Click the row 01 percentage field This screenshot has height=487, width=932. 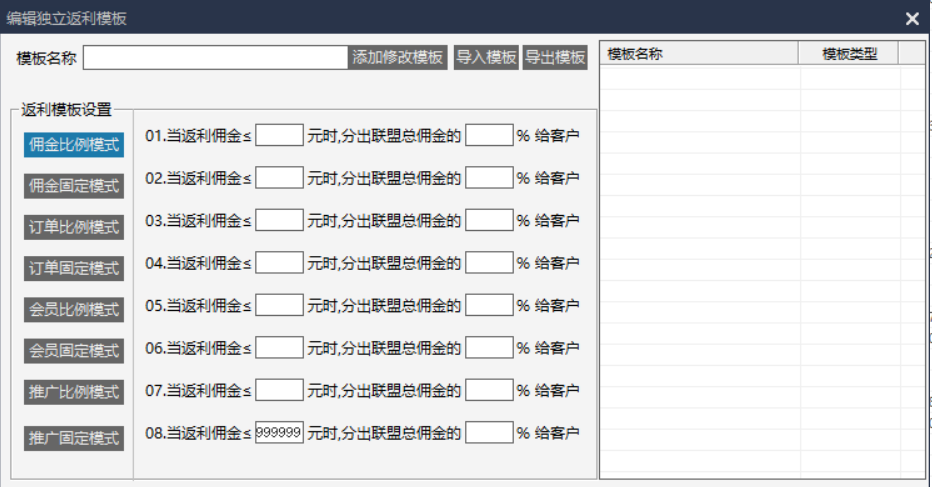coord(489,135)
